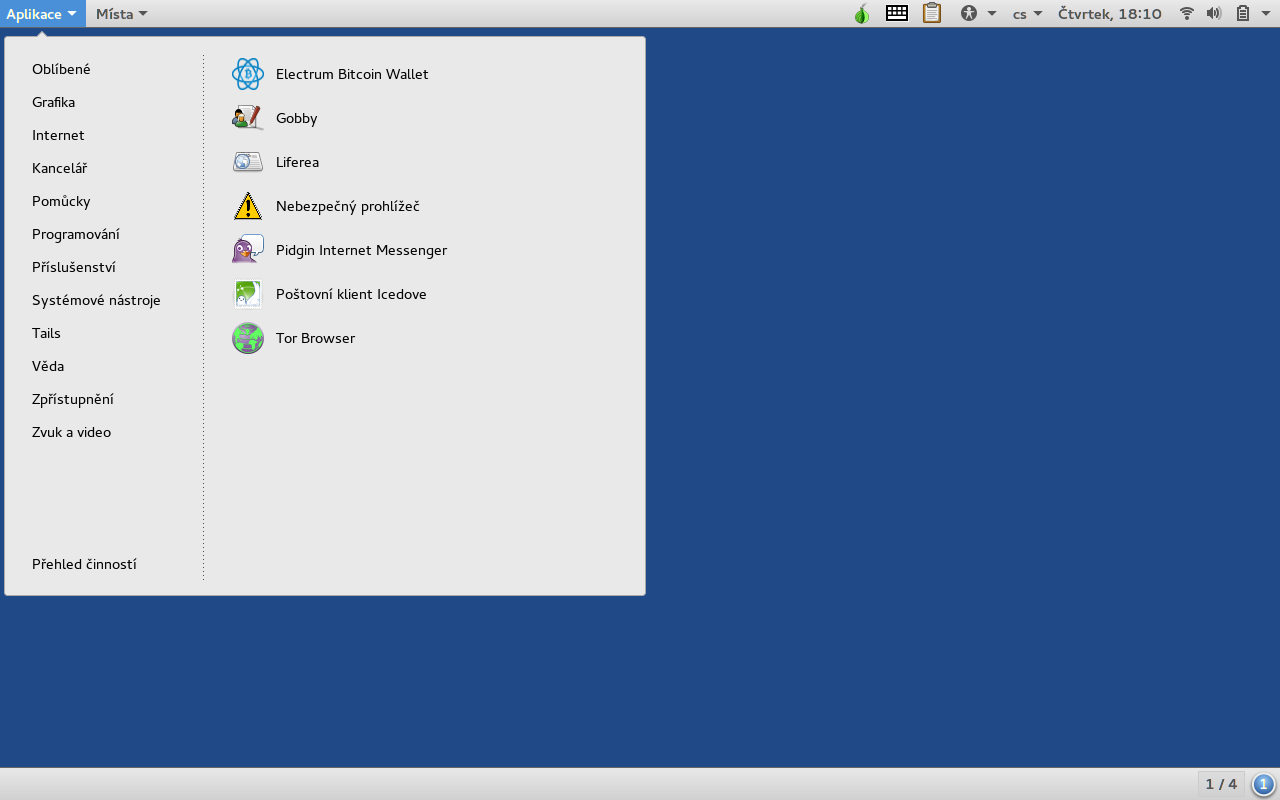Click the 1 / 4 workspace switcher
Screen dimensions: 1280x800
pyautogui.click(x=1221, y=784)
